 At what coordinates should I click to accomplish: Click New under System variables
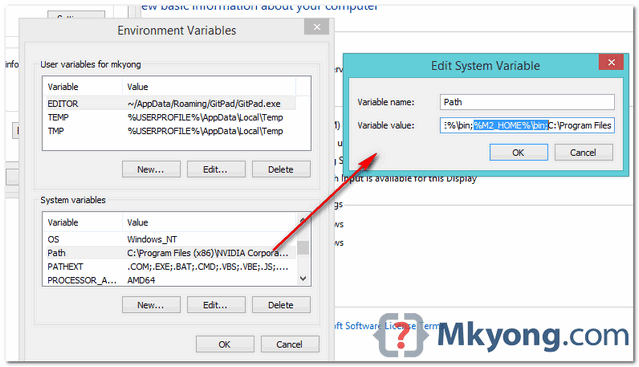(151, 305)
